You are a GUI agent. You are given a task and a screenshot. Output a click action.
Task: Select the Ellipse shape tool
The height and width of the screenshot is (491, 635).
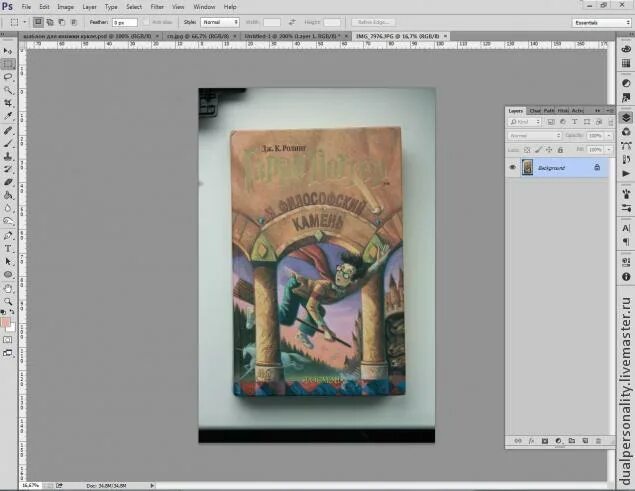pos(8,275)
